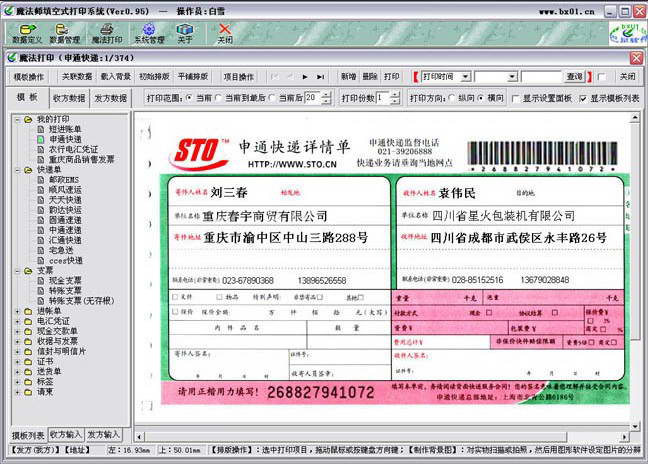648x464 pixels.
Task: Select 收据与发票 folder icon
Action: 28,341
